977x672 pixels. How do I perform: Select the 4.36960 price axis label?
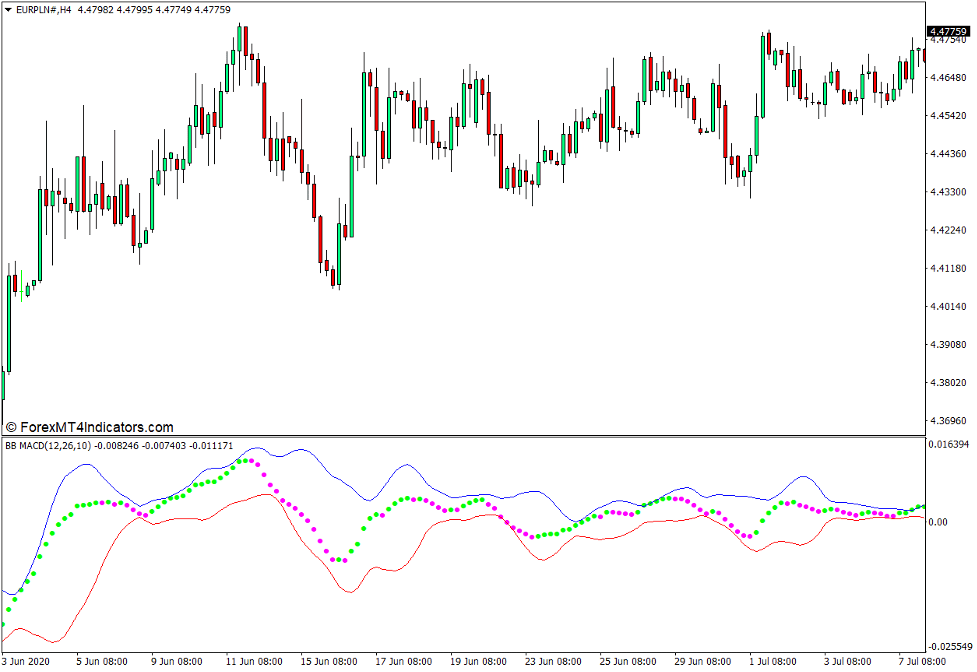click(x=947, y=421)
